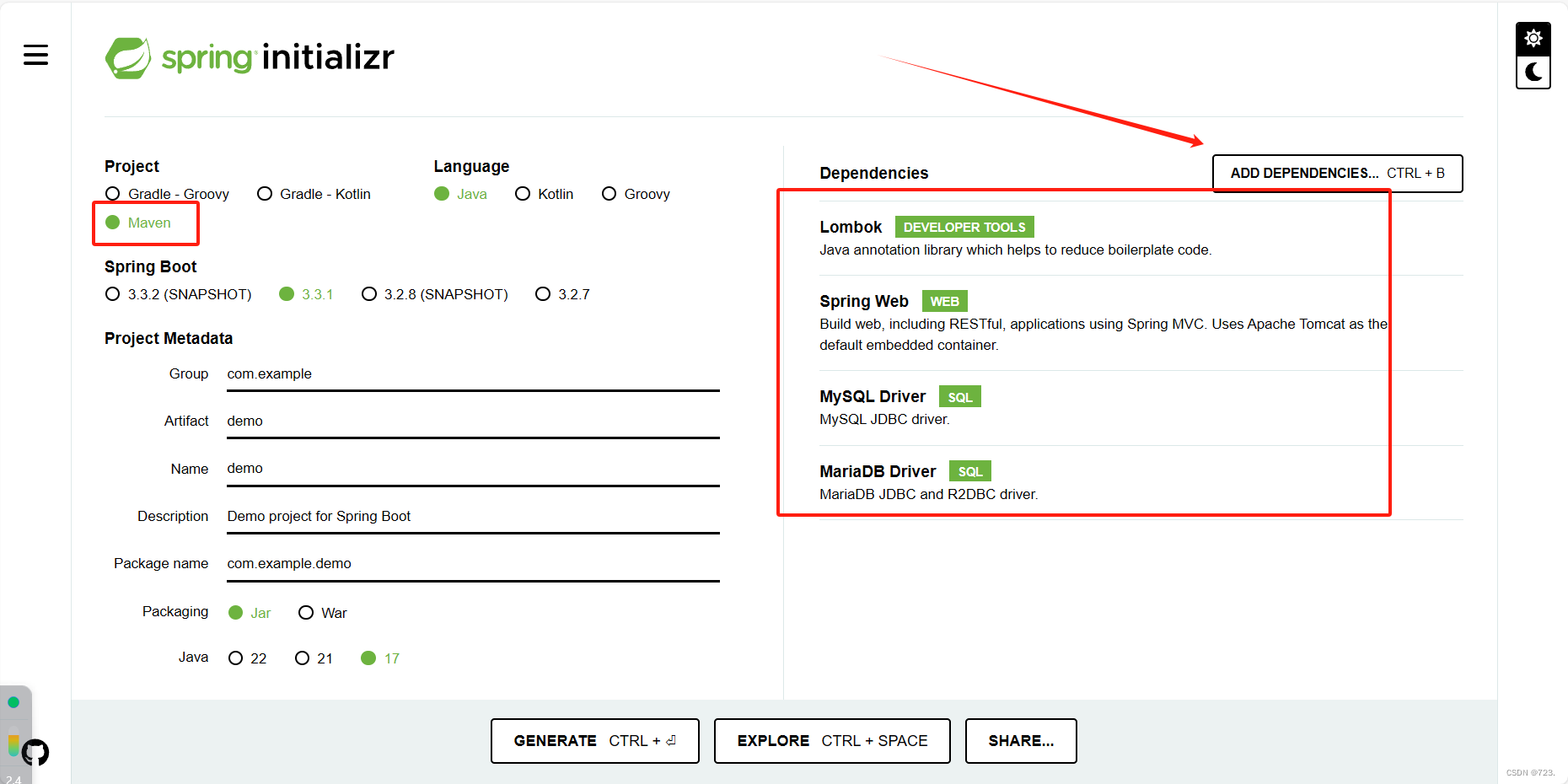Open the hamburger menu
The width and height of the screenshot is (1568, 784).
[x=35, y=56]
